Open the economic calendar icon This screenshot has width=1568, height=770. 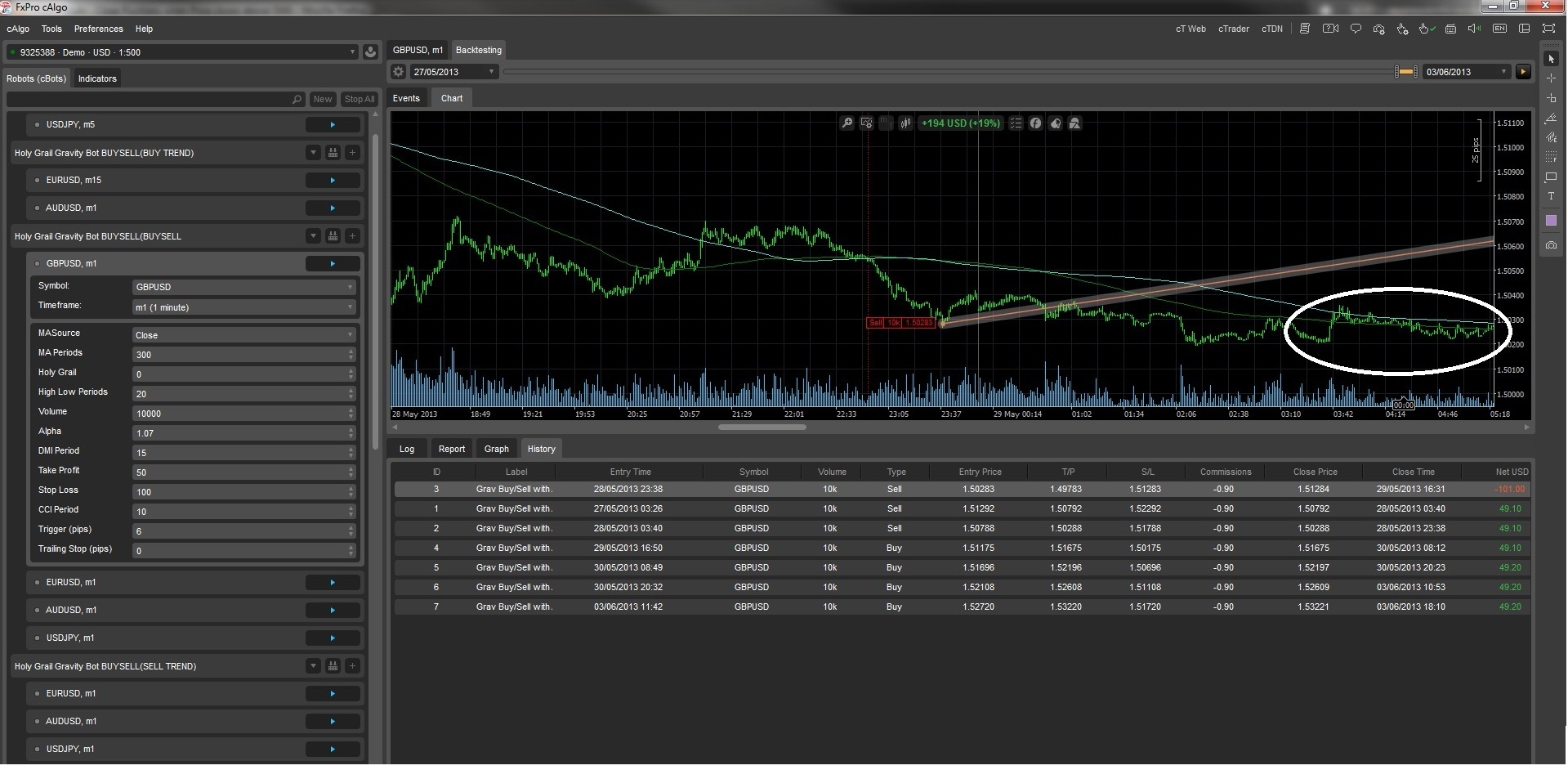[1451, 29]
